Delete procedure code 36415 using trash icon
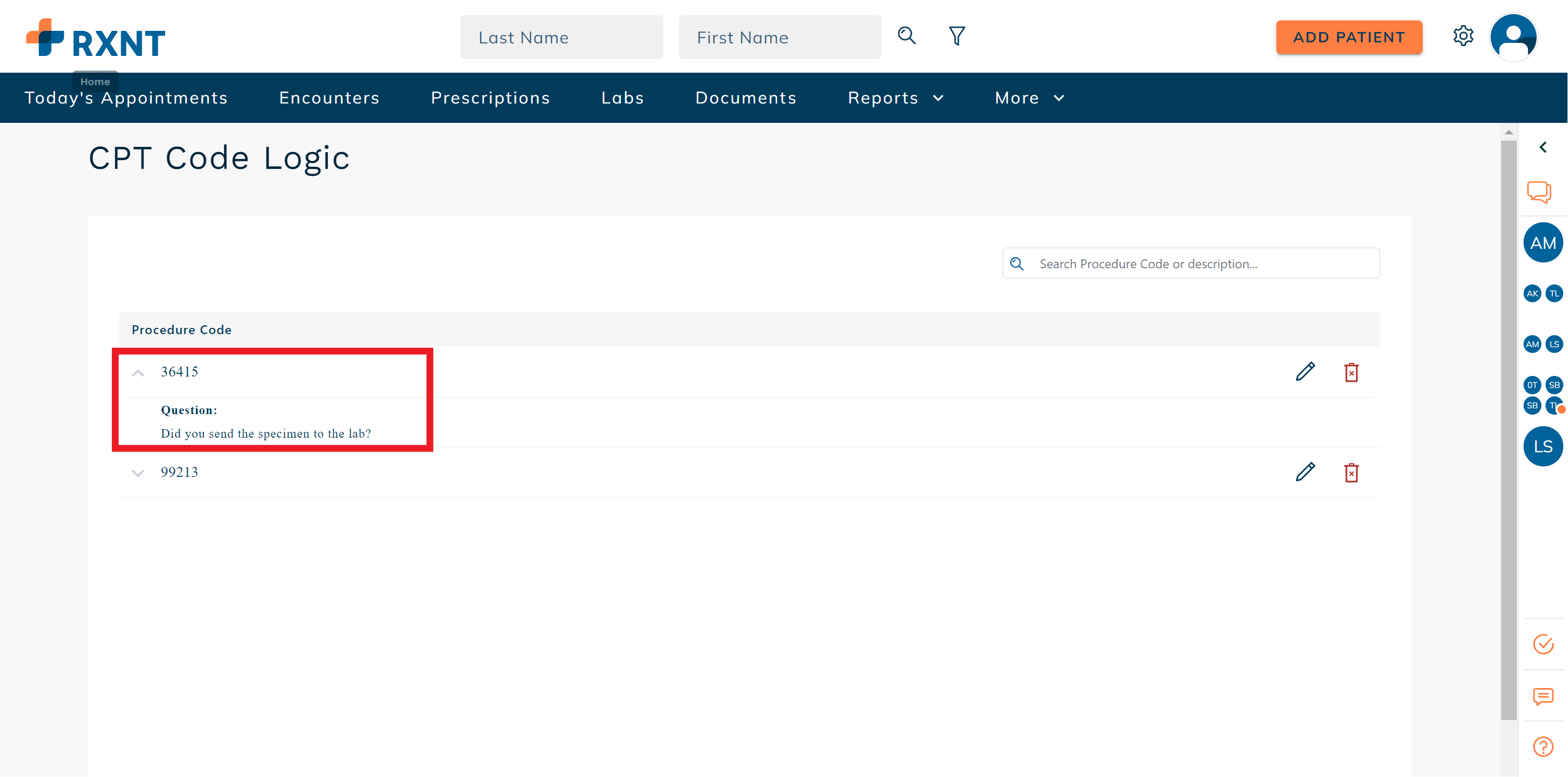Viewport: 1568px width, 777px height. pos(1351,372)
